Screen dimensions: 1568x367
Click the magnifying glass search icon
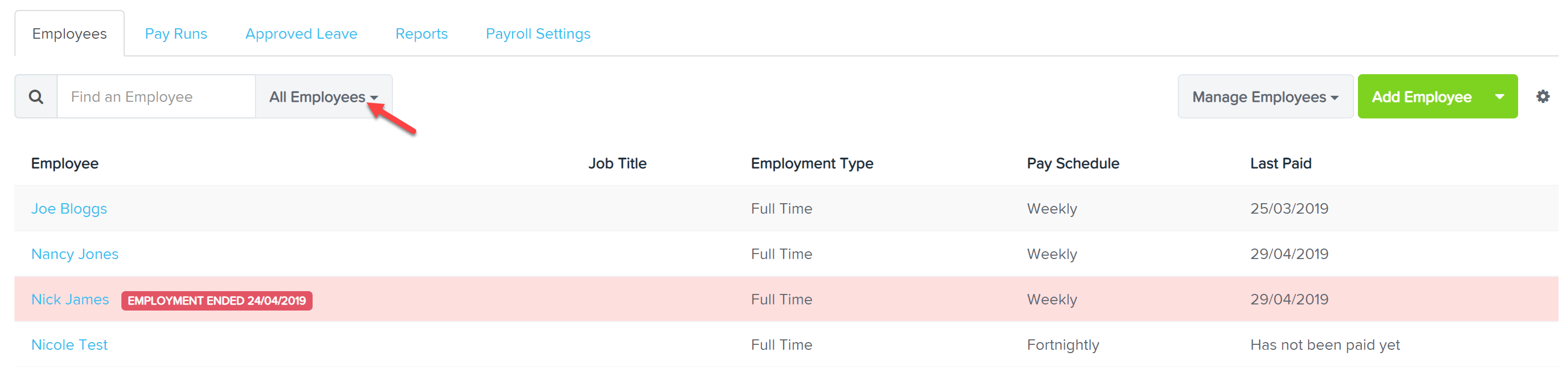pos(36,97)
